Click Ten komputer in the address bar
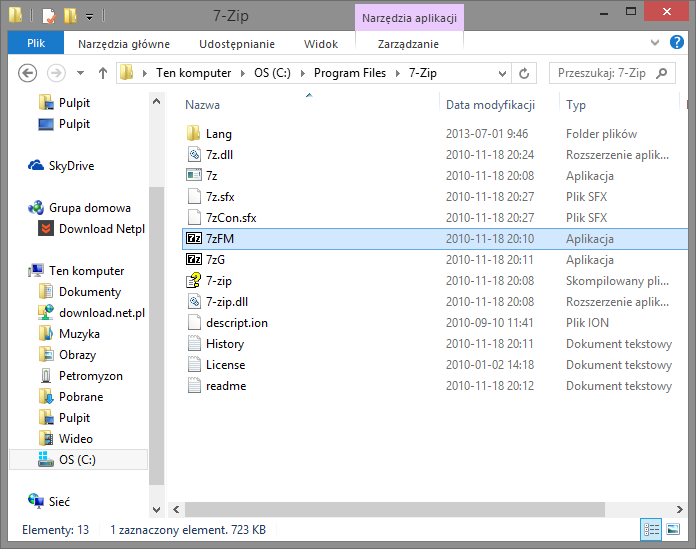The image size is (696, 549). 194,73
